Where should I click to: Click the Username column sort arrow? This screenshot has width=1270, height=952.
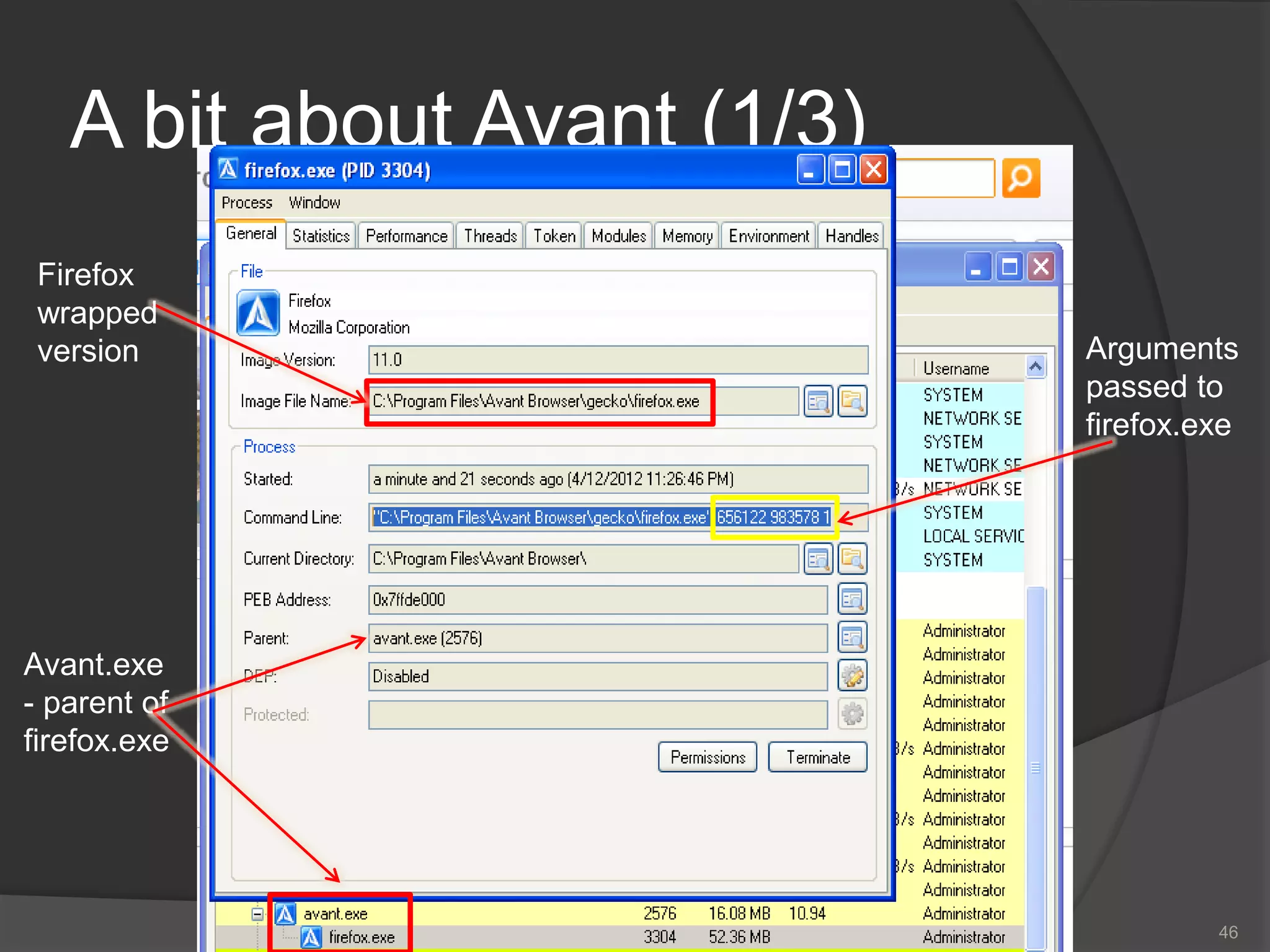(1035, 367)
